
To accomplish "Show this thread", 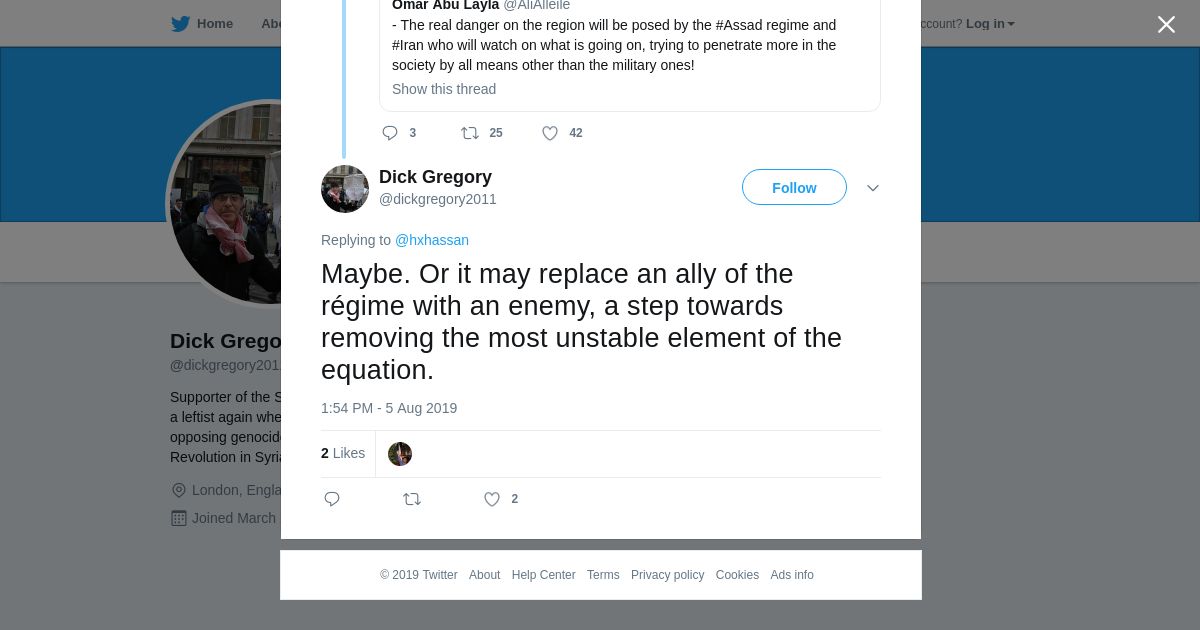I will click(444, 89).
